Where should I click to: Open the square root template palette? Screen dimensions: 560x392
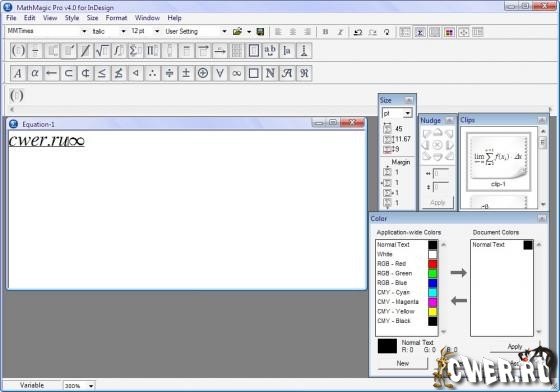[x=102, y=51]
